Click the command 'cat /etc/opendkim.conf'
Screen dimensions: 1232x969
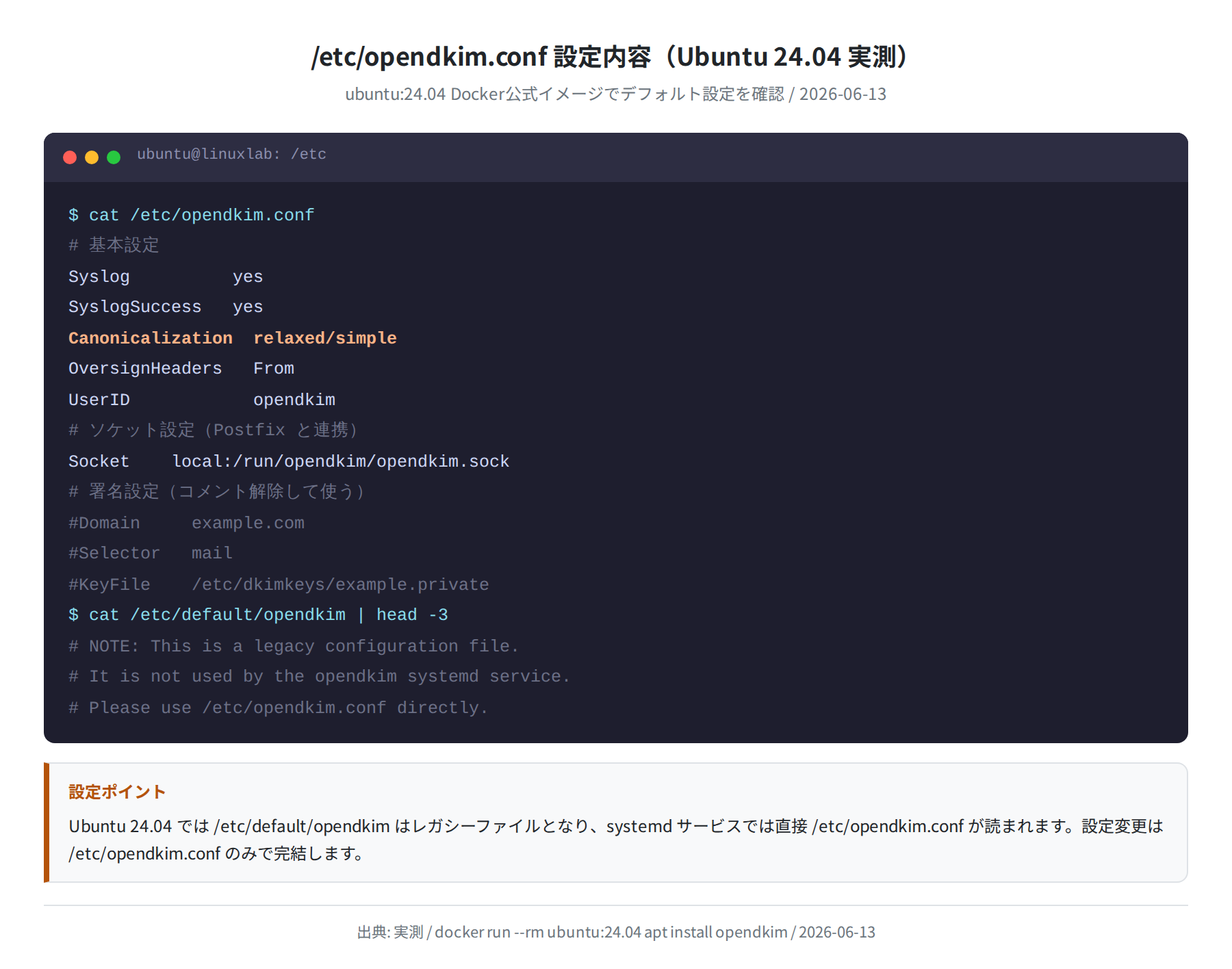[x=201, y=215]
